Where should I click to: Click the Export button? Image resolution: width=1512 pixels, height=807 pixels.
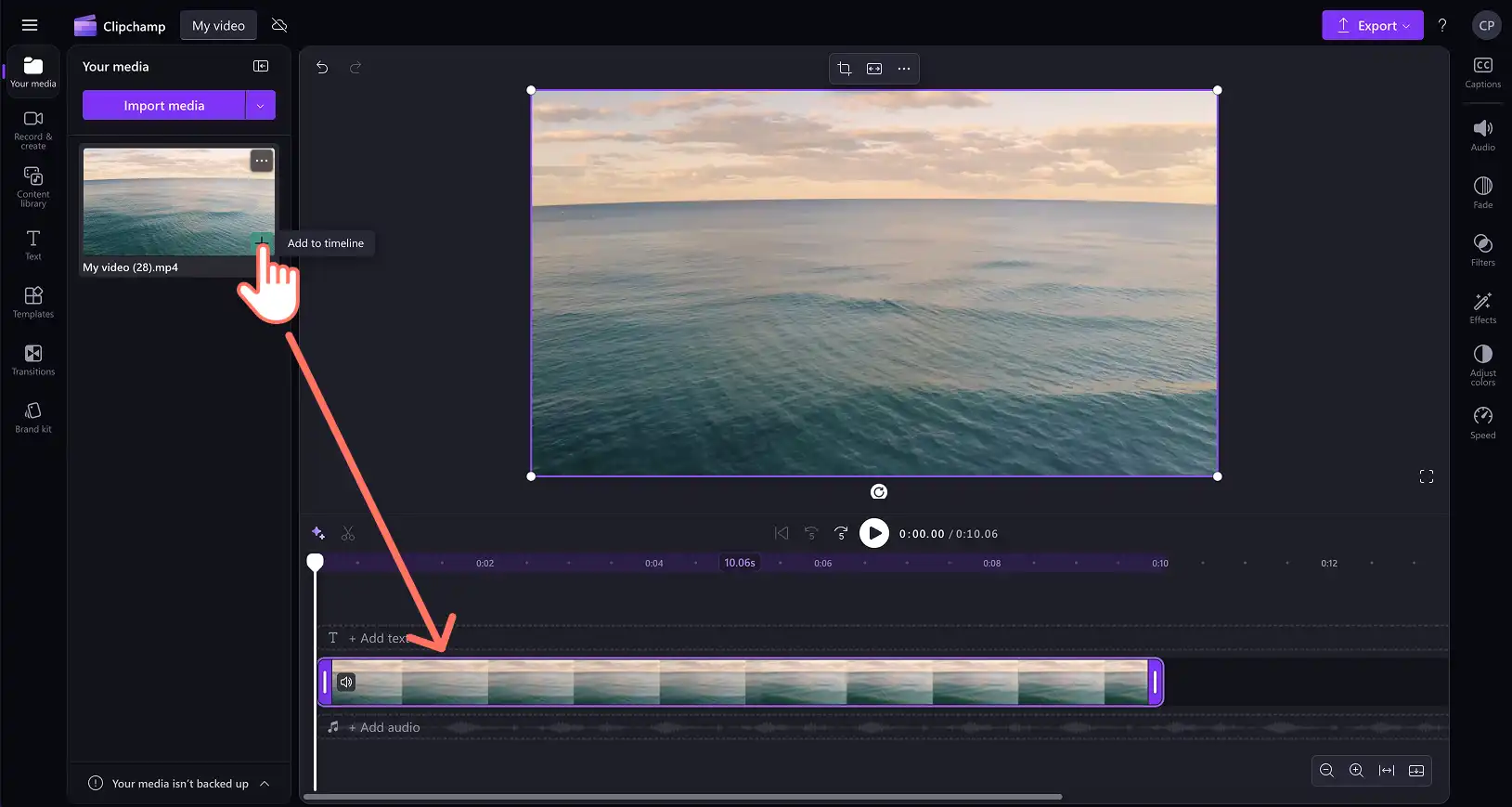tap(1372, 26)
